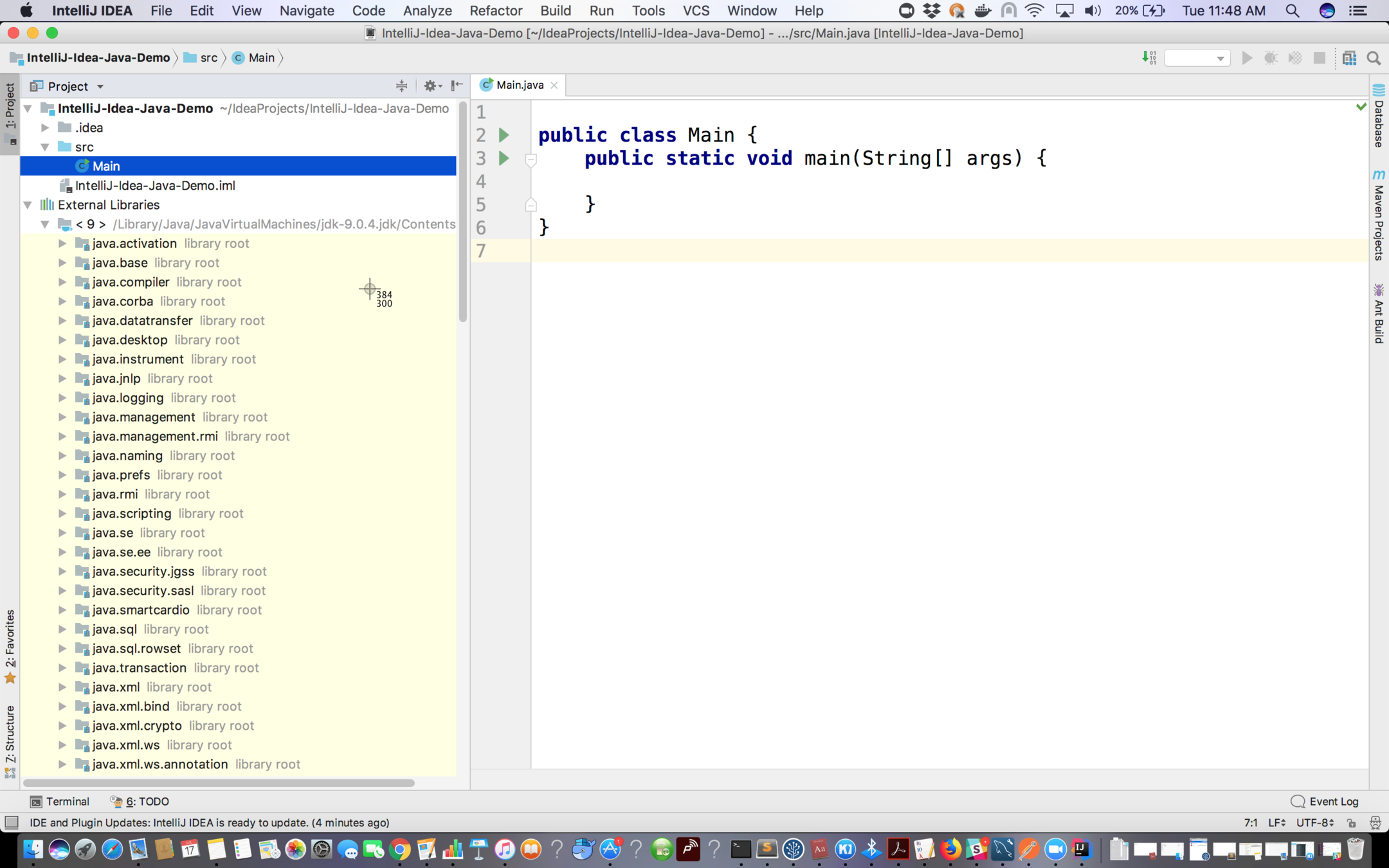Click Project panel vertical scrollbar
1389x868 pixels.
pyautogui.click(x=462, y=212)
